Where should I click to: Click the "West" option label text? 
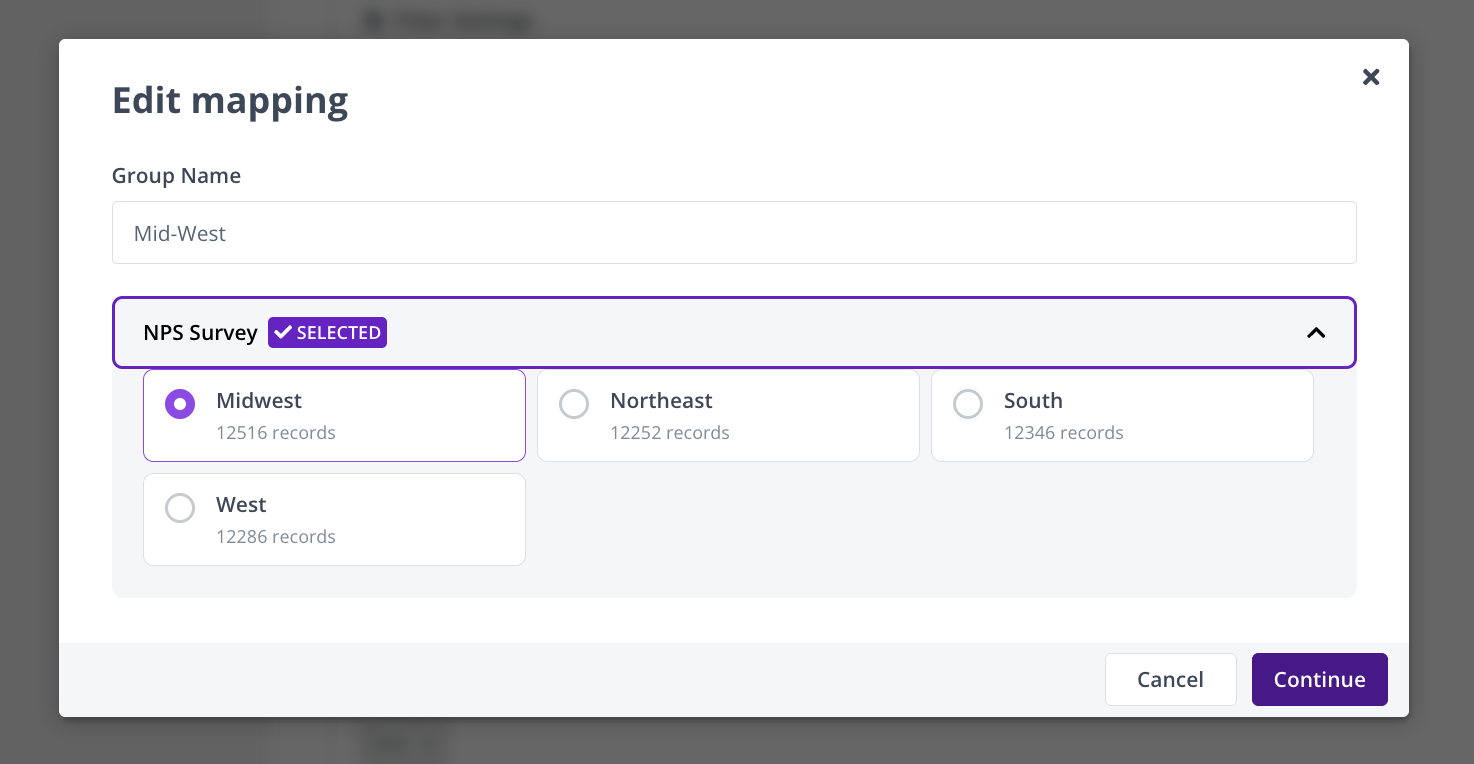241,505
